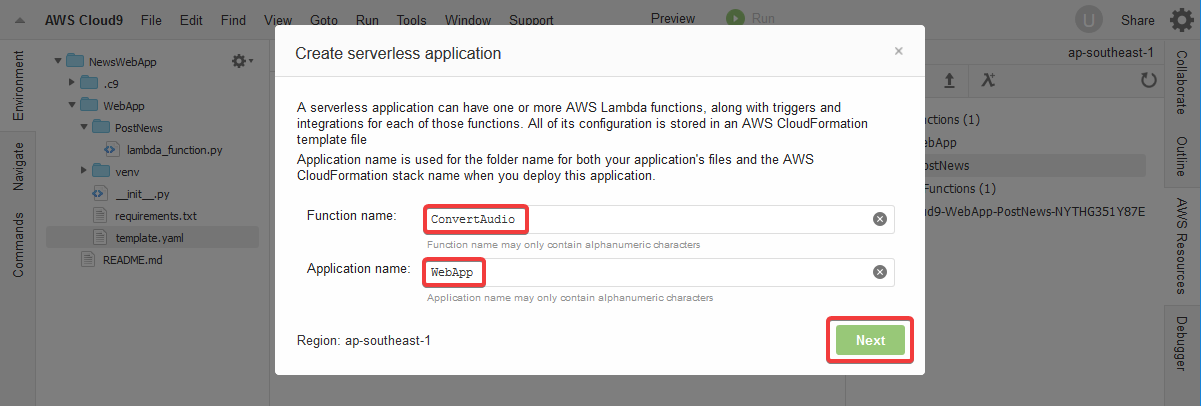Clear the Function name field
The width and height of the screenshot is (1201, 406).
pos(880,219)
